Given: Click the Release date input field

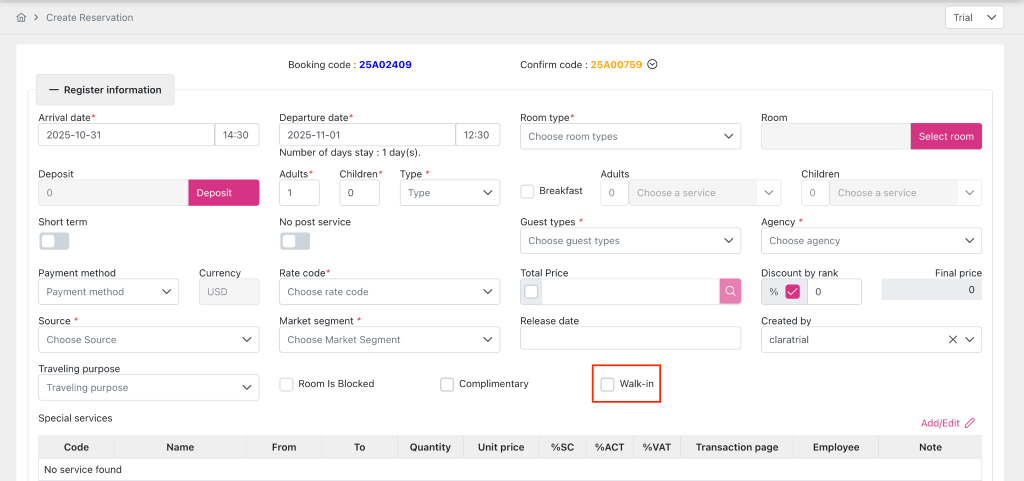Looking at the screenshot, I should [630, 340].
